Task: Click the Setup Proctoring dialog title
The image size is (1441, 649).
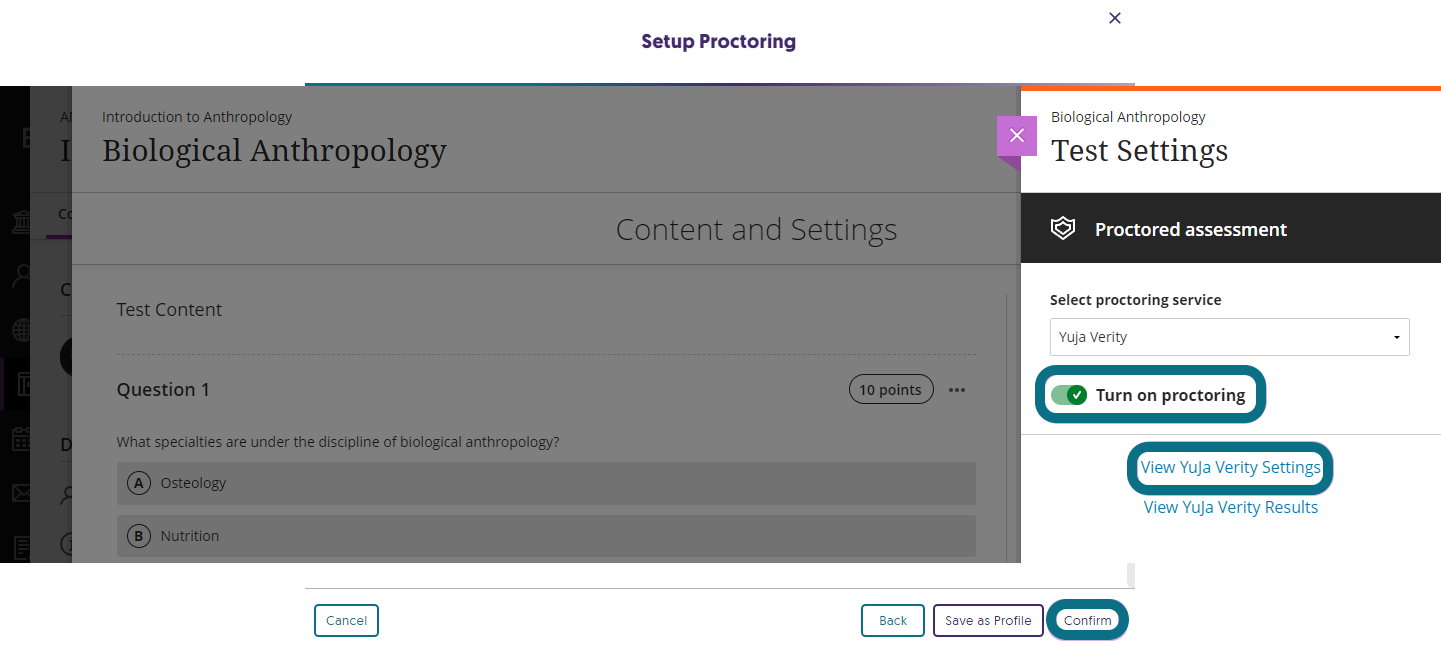Action: pyautogui.click(x=718, y=41)
